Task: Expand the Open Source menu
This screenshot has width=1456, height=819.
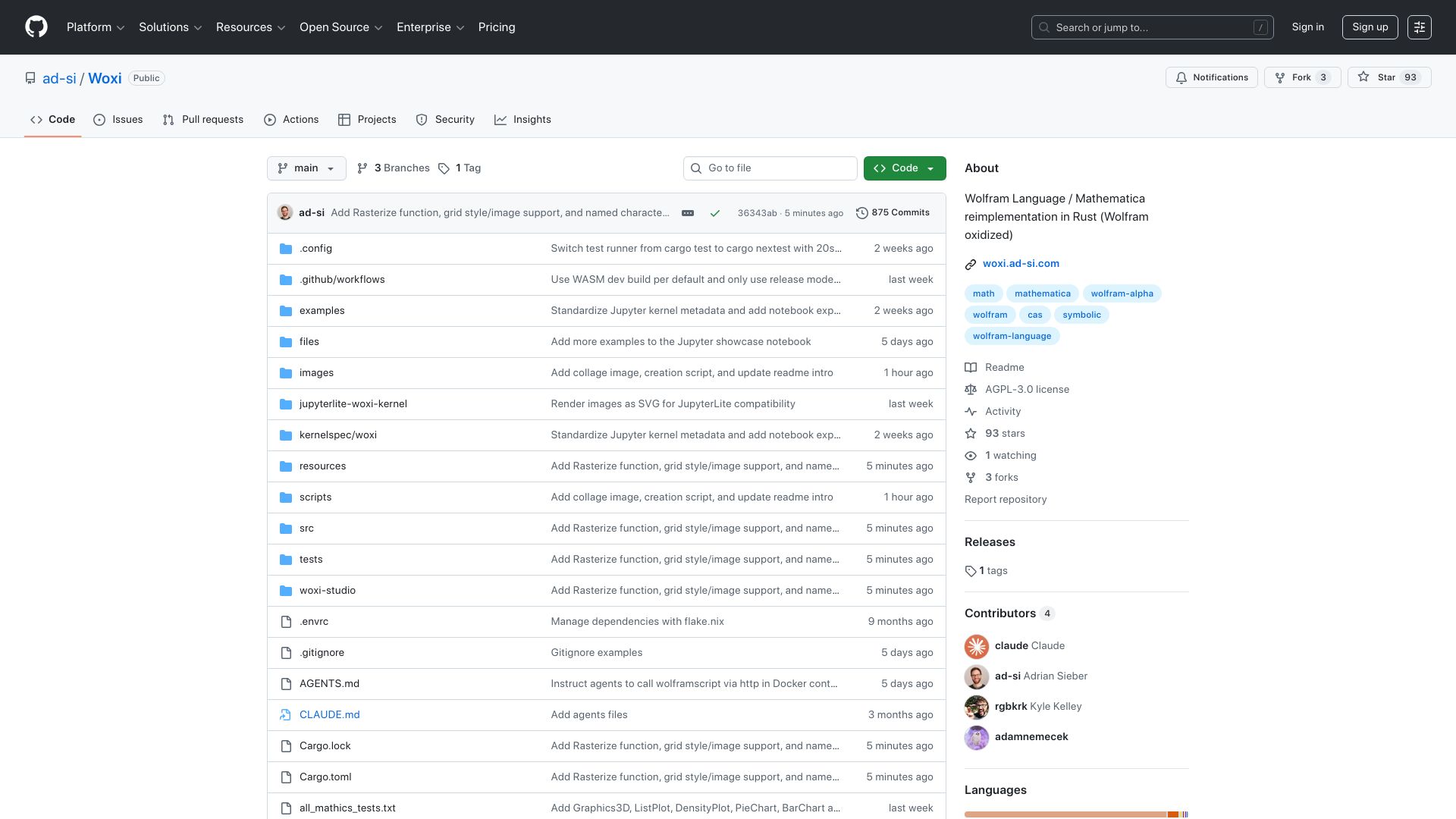Action: point(341,27)
